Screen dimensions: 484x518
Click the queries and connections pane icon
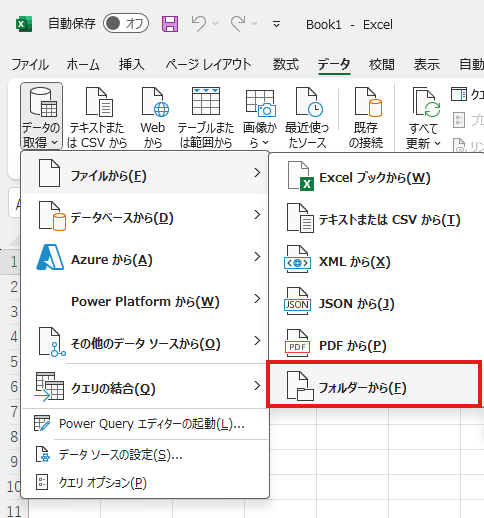pyautogui.click(x=459, y=94)
